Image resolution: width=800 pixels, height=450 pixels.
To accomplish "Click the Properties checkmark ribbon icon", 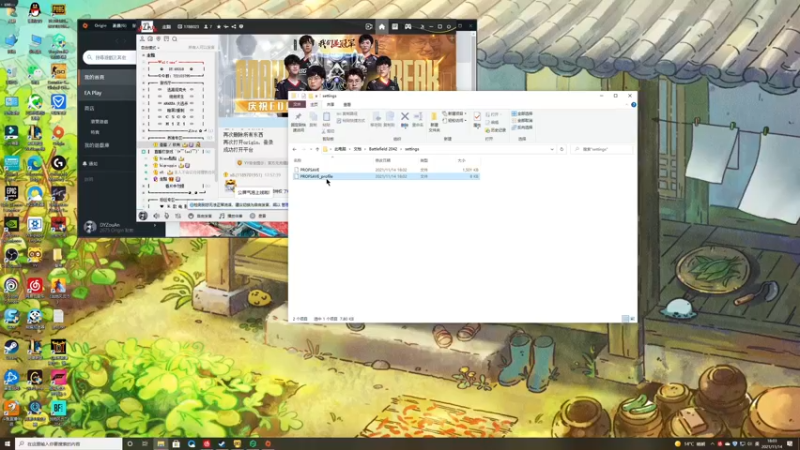I will tap(477, 120).
